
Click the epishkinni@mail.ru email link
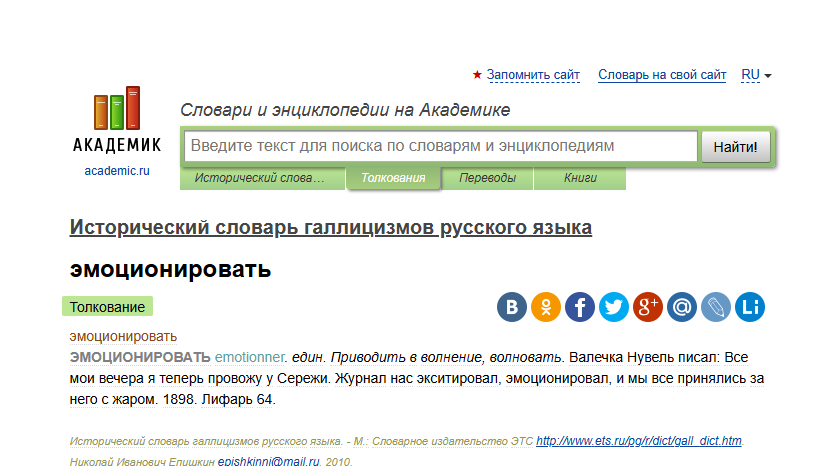point(268,461)
